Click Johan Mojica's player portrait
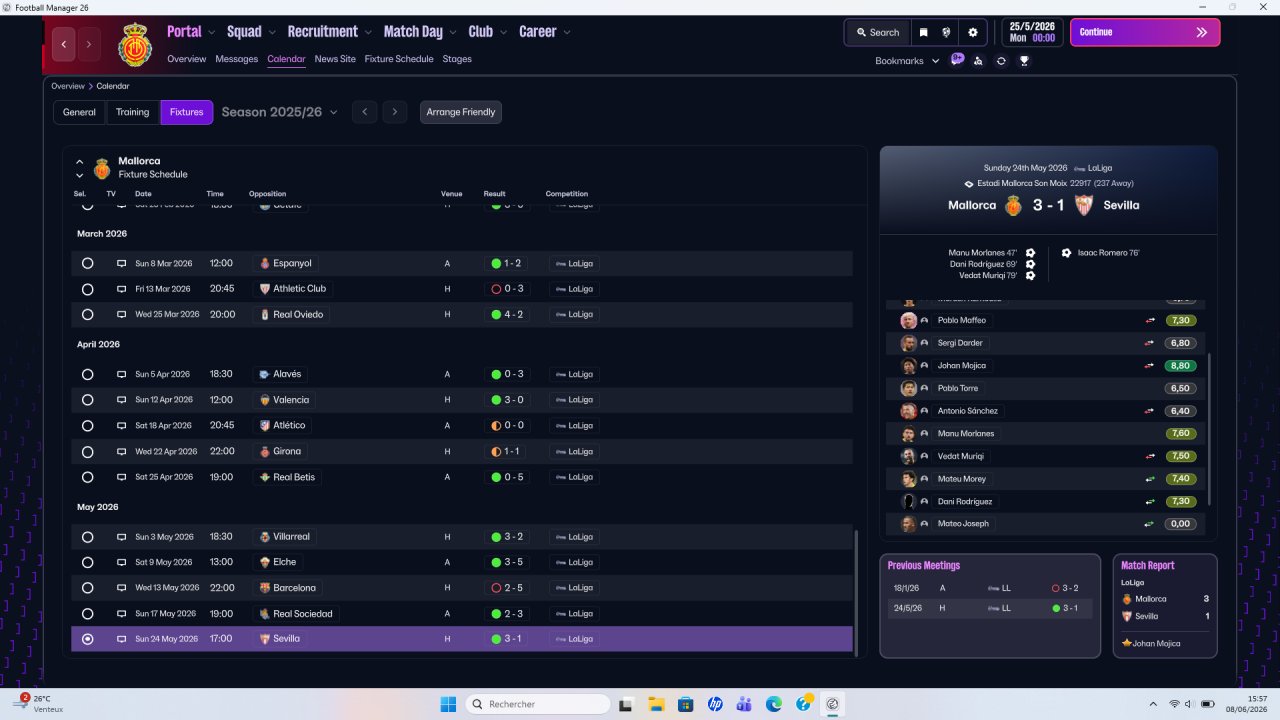Viewport: 1280px width, 720px height. pos(908,366)
